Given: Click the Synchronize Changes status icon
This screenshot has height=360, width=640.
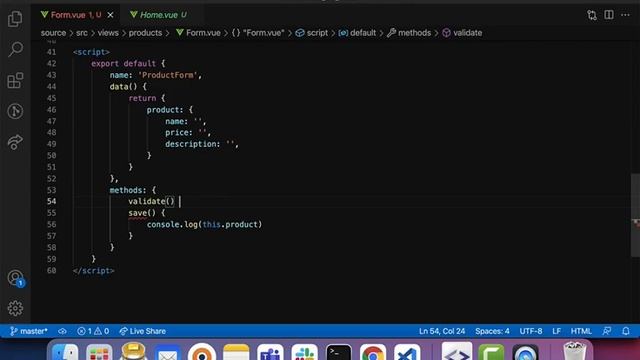Looking at the screenshot, I should 62,331.
